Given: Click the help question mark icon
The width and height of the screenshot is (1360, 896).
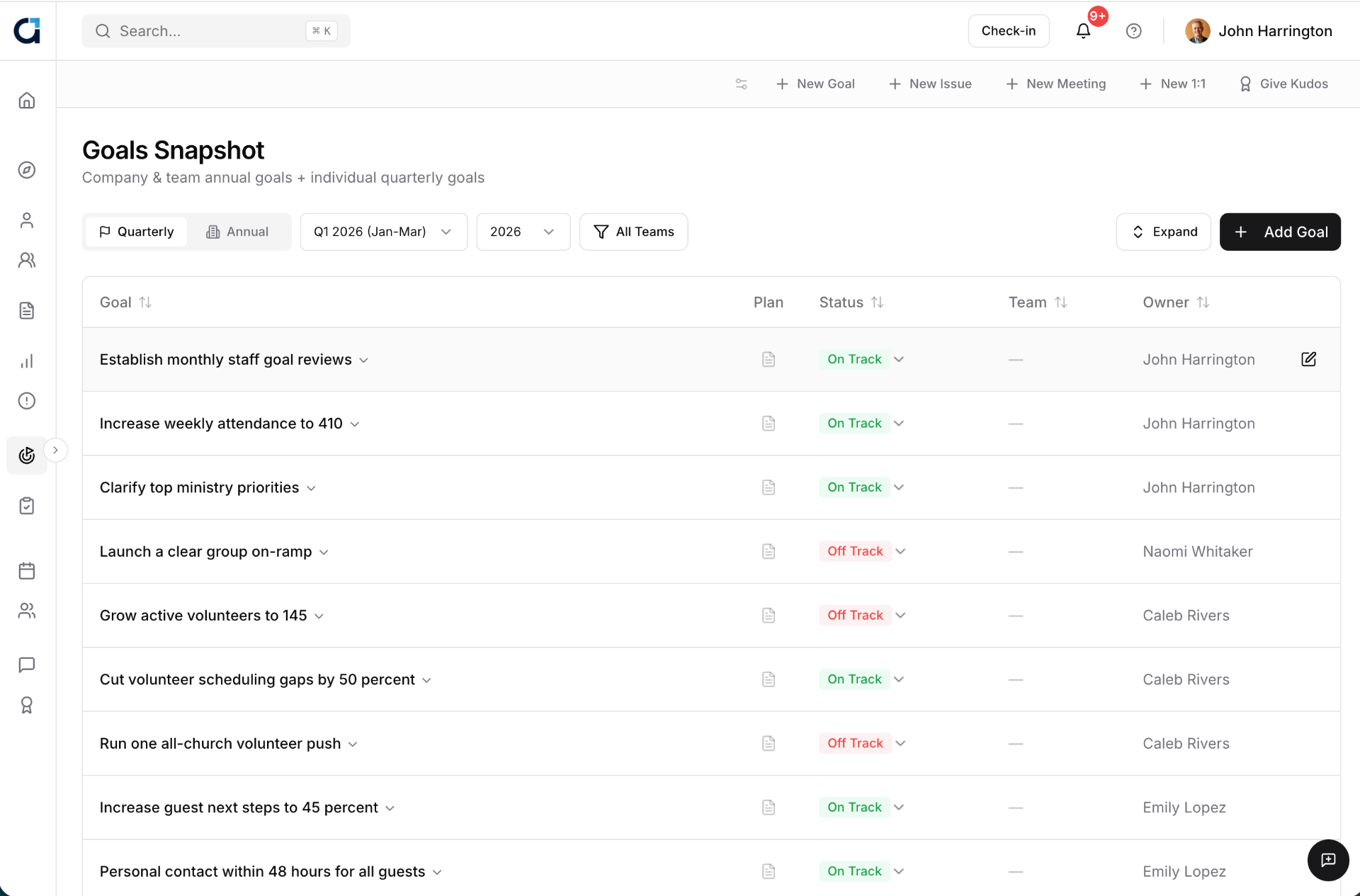Looking at the screenshot, I should (1134, 31).
